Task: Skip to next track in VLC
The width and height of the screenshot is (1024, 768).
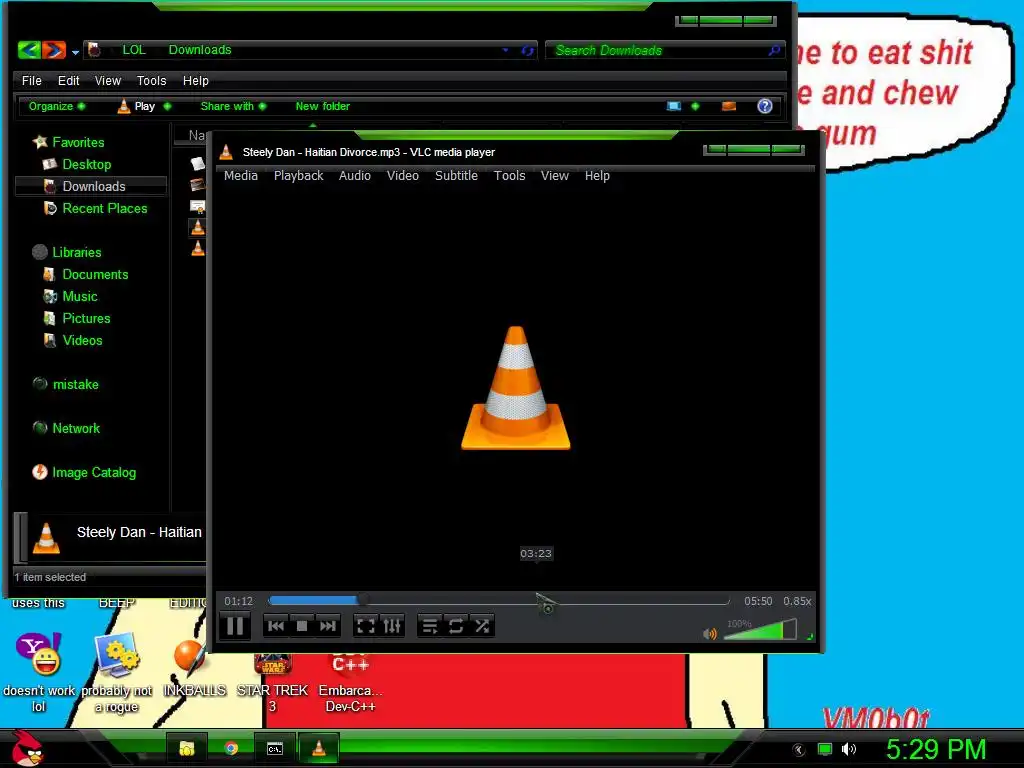Action: (328, 626)
